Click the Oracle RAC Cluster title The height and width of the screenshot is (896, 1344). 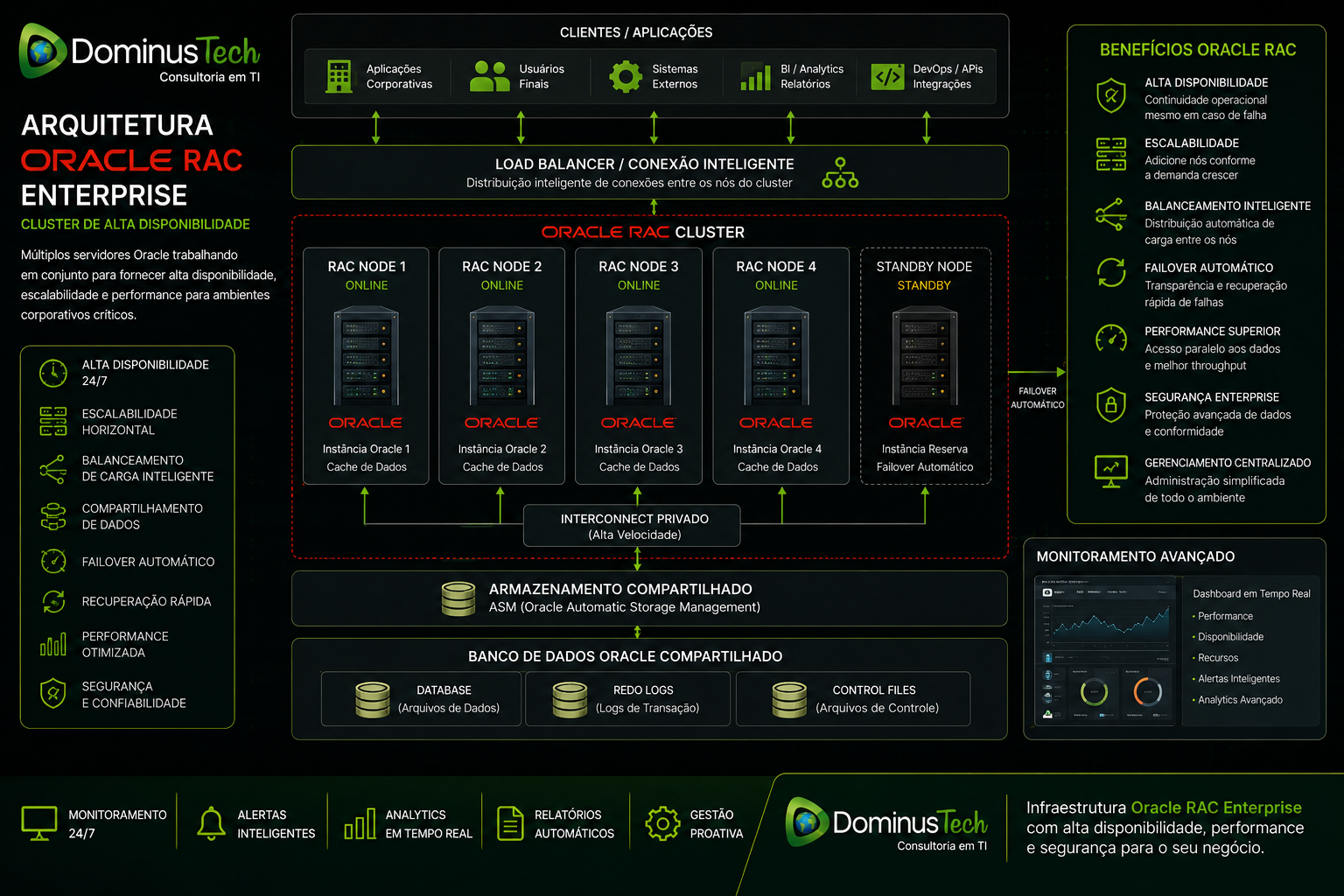[643, 232]
